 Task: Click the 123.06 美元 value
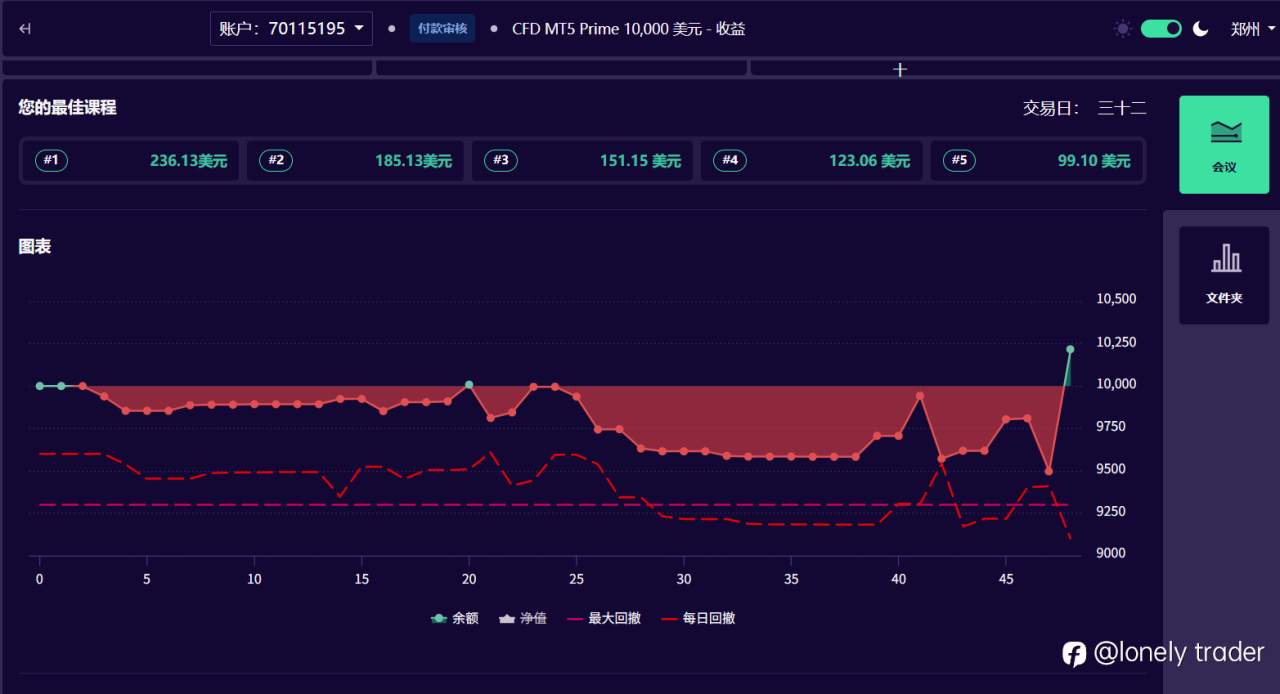click(869, 161)
